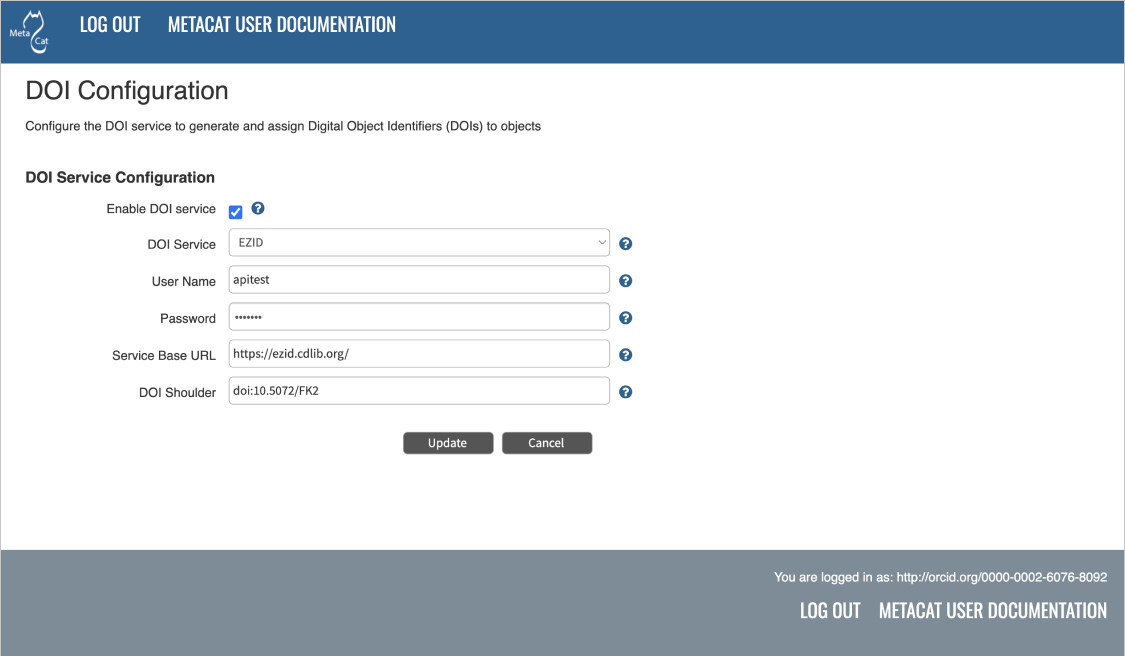Click LOG OUT in the top header
The width and height of the screenshot is (1125, 656).
click(110, 25)
